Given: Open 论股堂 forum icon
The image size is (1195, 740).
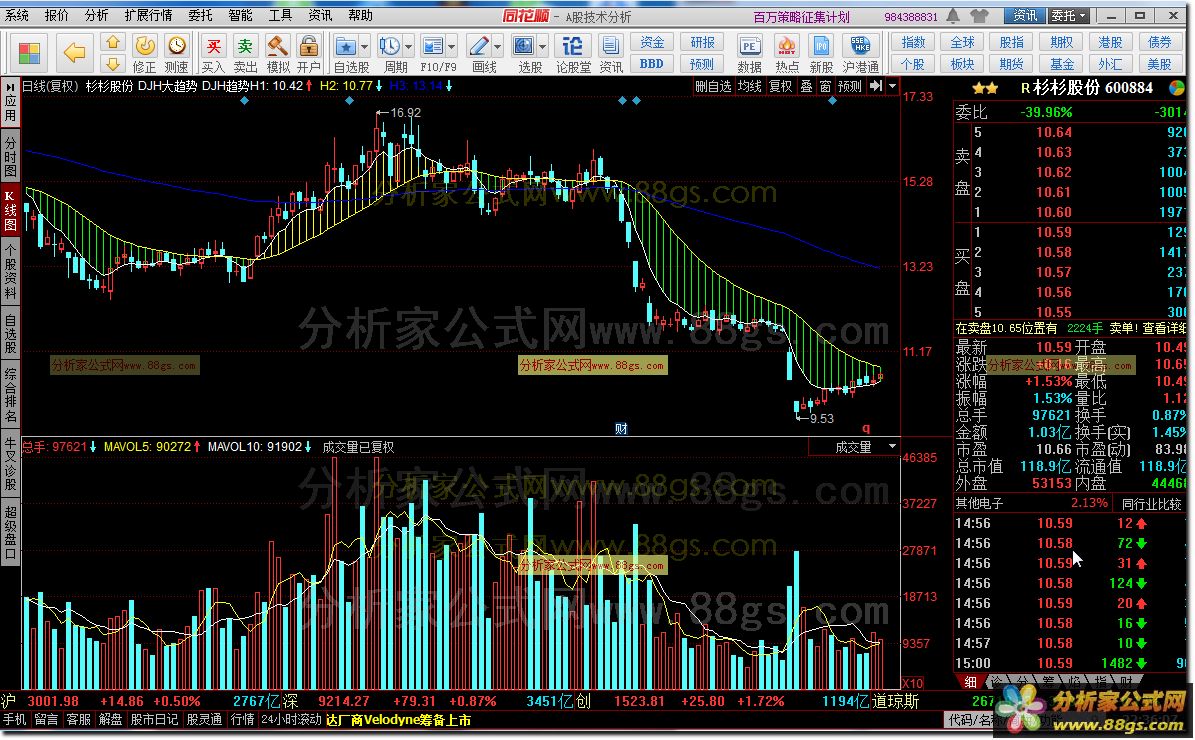Looking at the screenshot, I should (x=572, y=47).
